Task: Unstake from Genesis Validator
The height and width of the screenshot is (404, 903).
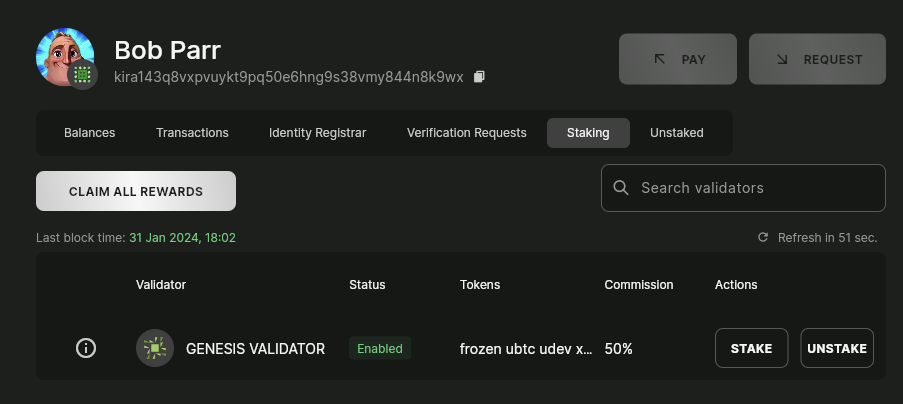Action: 837,348
